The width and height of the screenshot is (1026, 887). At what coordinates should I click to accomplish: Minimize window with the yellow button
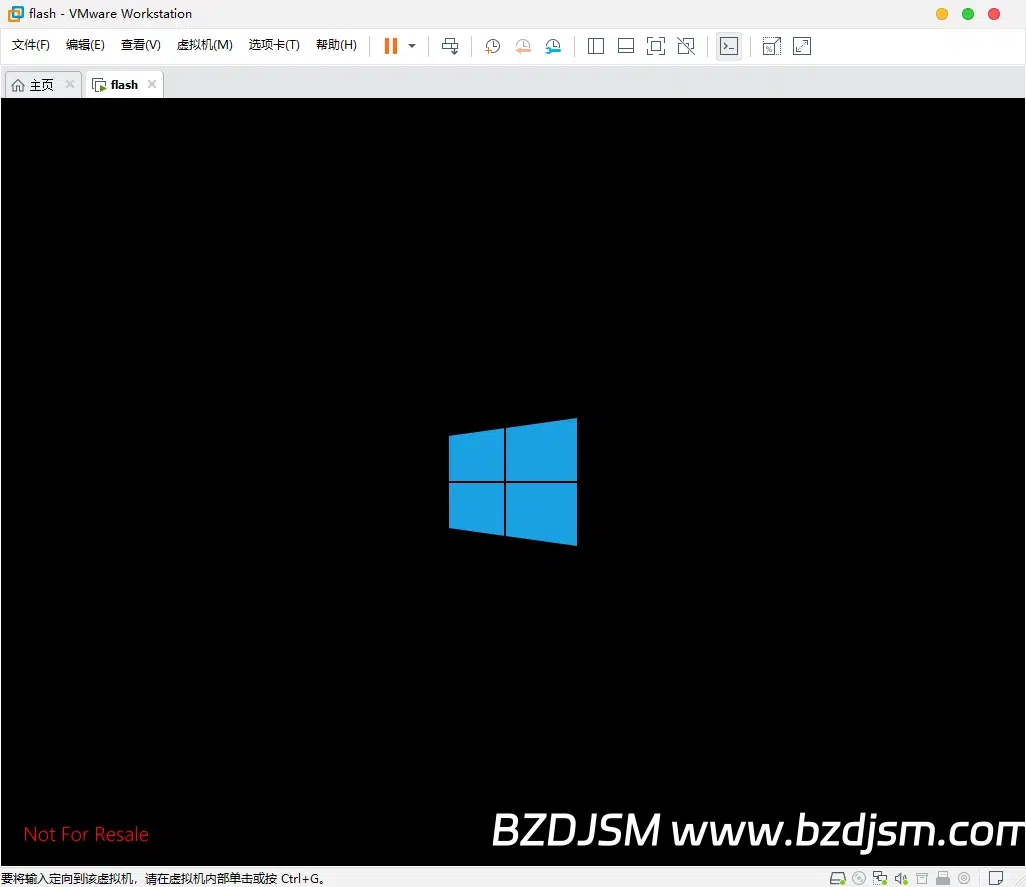942,14
